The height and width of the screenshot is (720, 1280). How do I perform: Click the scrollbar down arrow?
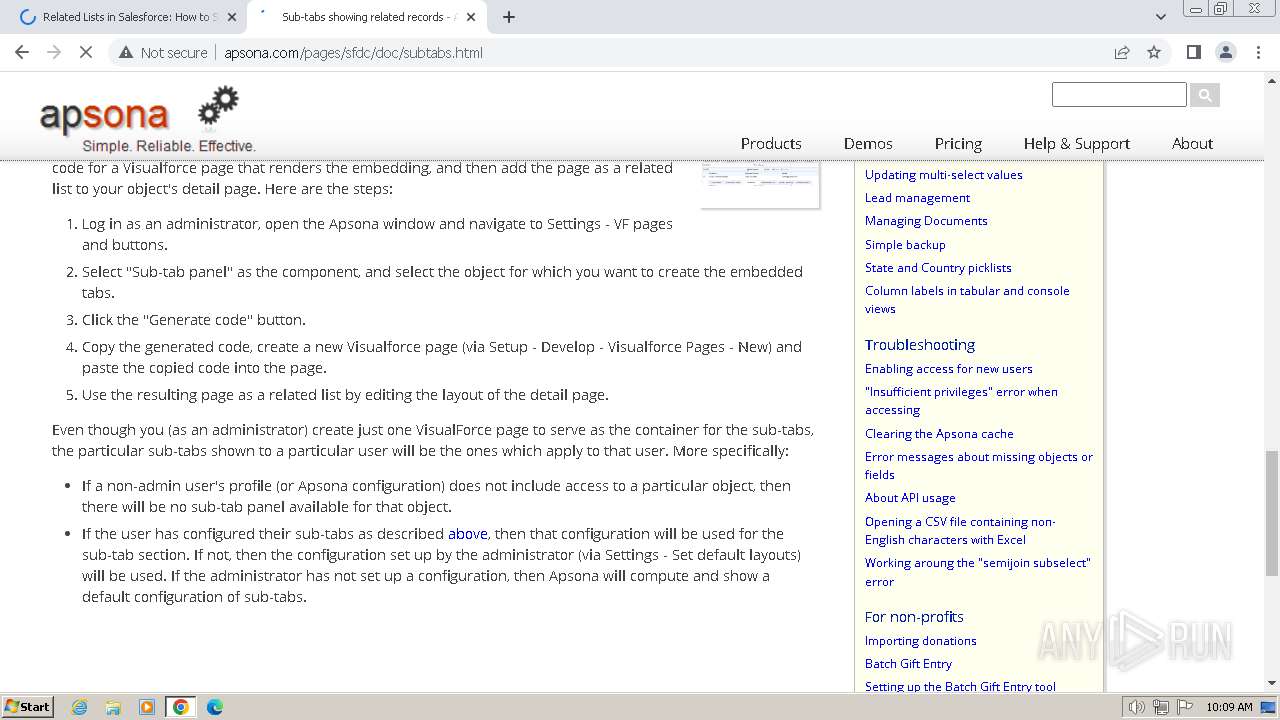pyautogui.click(x=1272, y=683)
